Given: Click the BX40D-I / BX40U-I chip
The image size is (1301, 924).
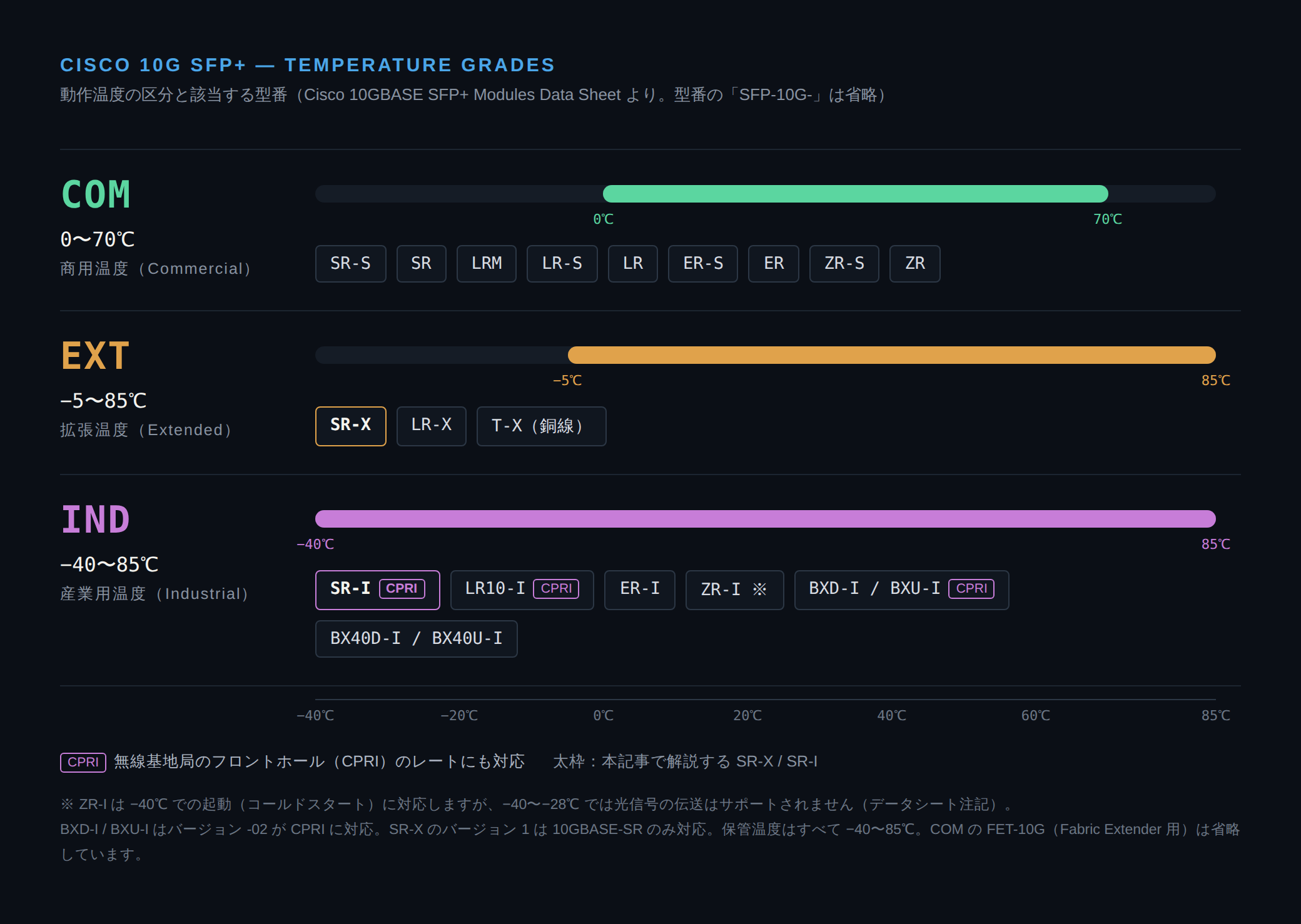Looking at the screenshot, I should [416, 639].
